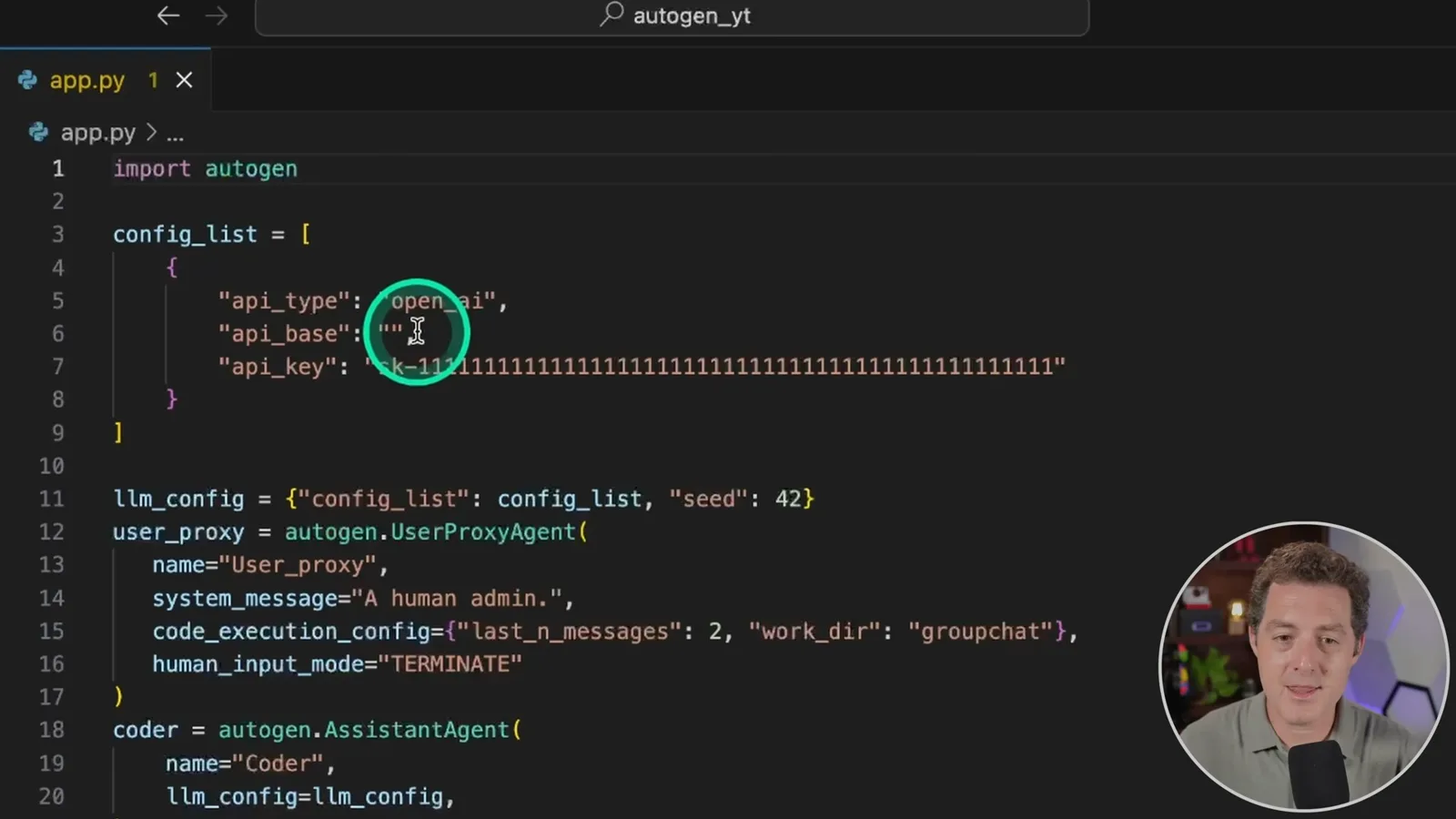Click the opening brace on line 4
This screenshot has width=1456, height=819.
pyautogui.click(x=172, y=268)
